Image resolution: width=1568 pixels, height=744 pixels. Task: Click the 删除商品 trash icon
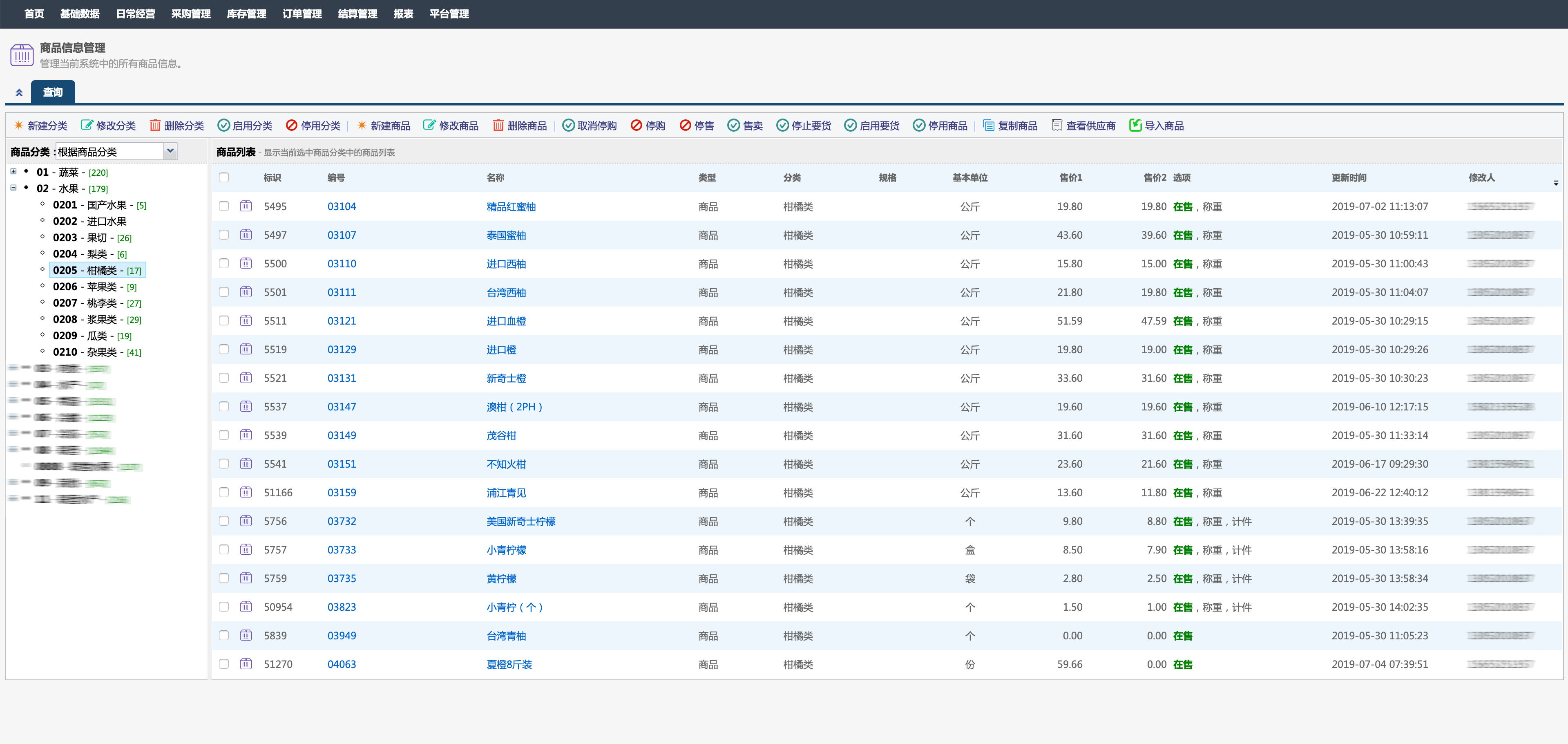[498, 125]
